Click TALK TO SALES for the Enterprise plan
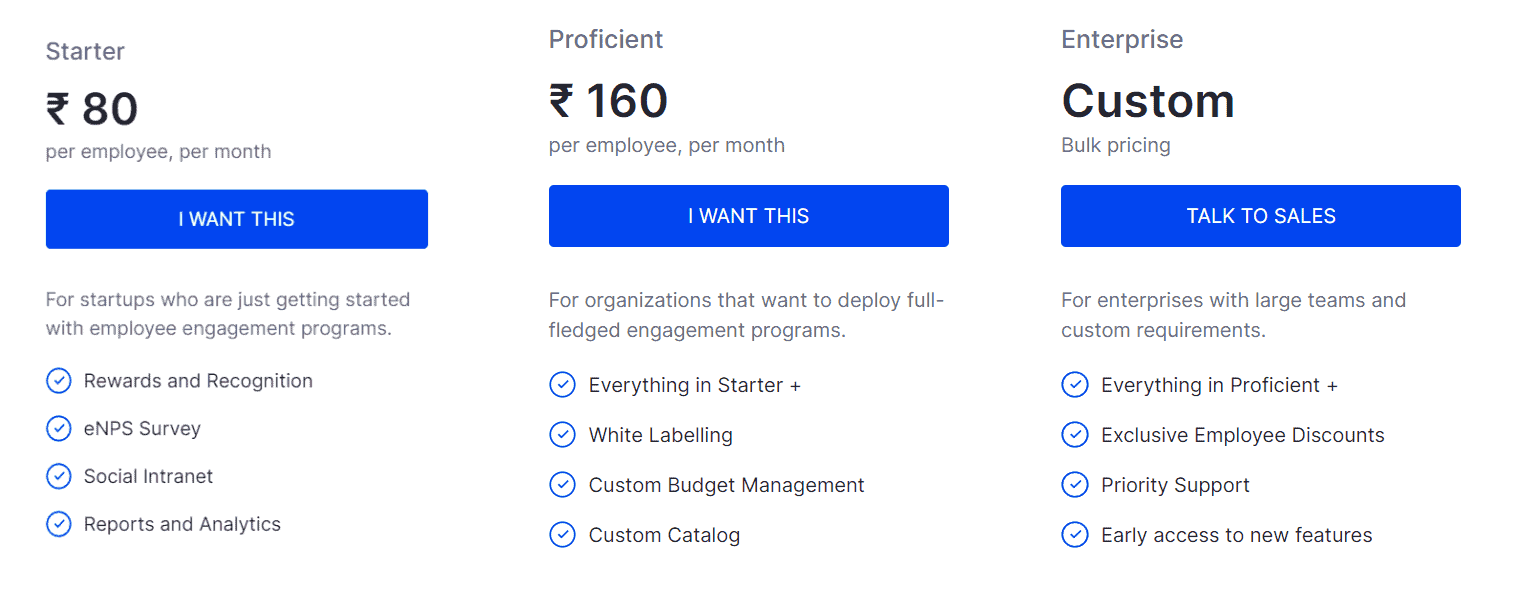 (x=1260, y=215)
